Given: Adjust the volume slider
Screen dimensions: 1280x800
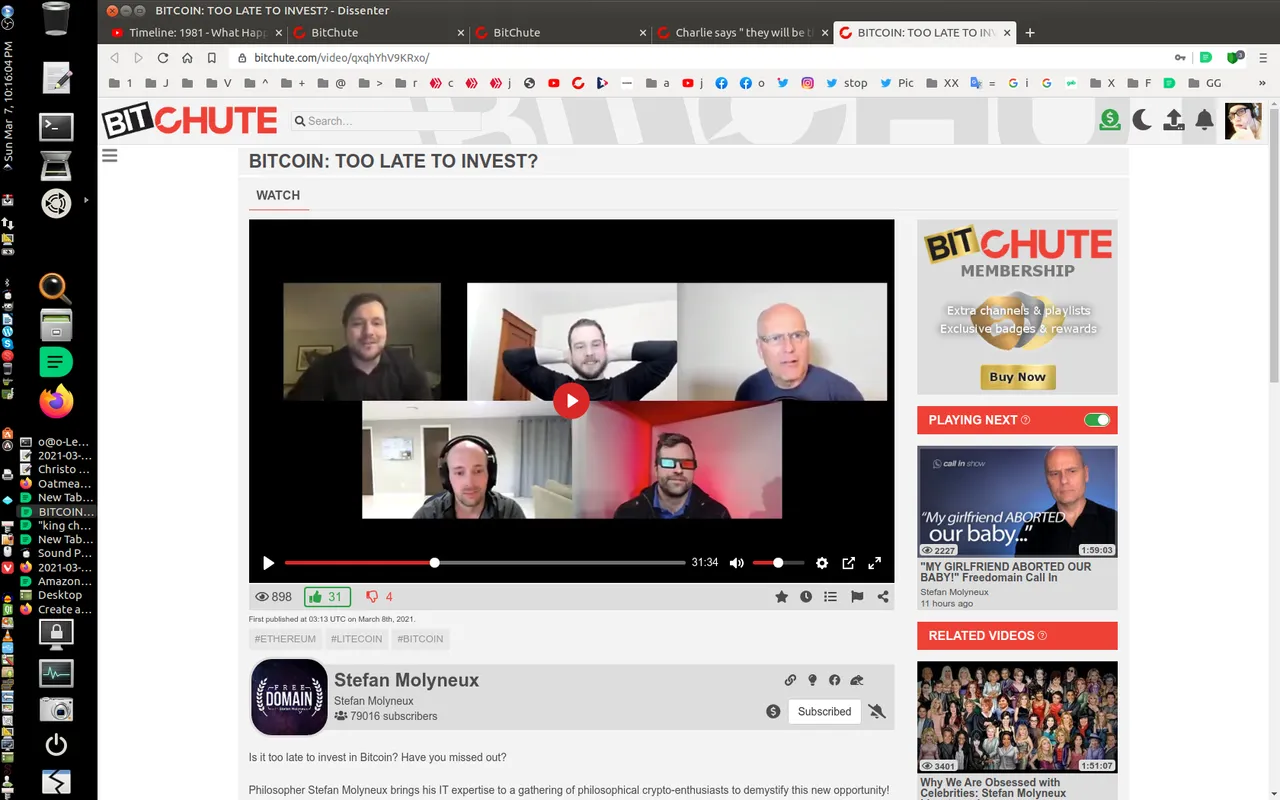Looking at the screenshot, I should coord(778,563).
